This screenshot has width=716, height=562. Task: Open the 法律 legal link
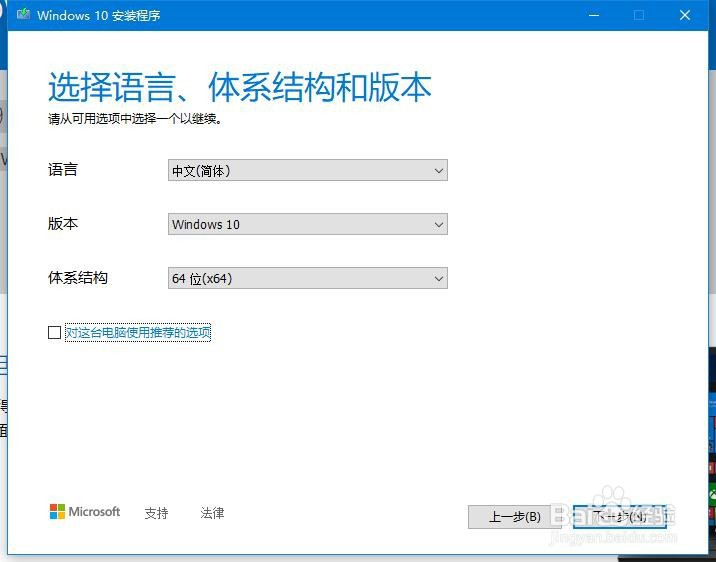(212, 513)
